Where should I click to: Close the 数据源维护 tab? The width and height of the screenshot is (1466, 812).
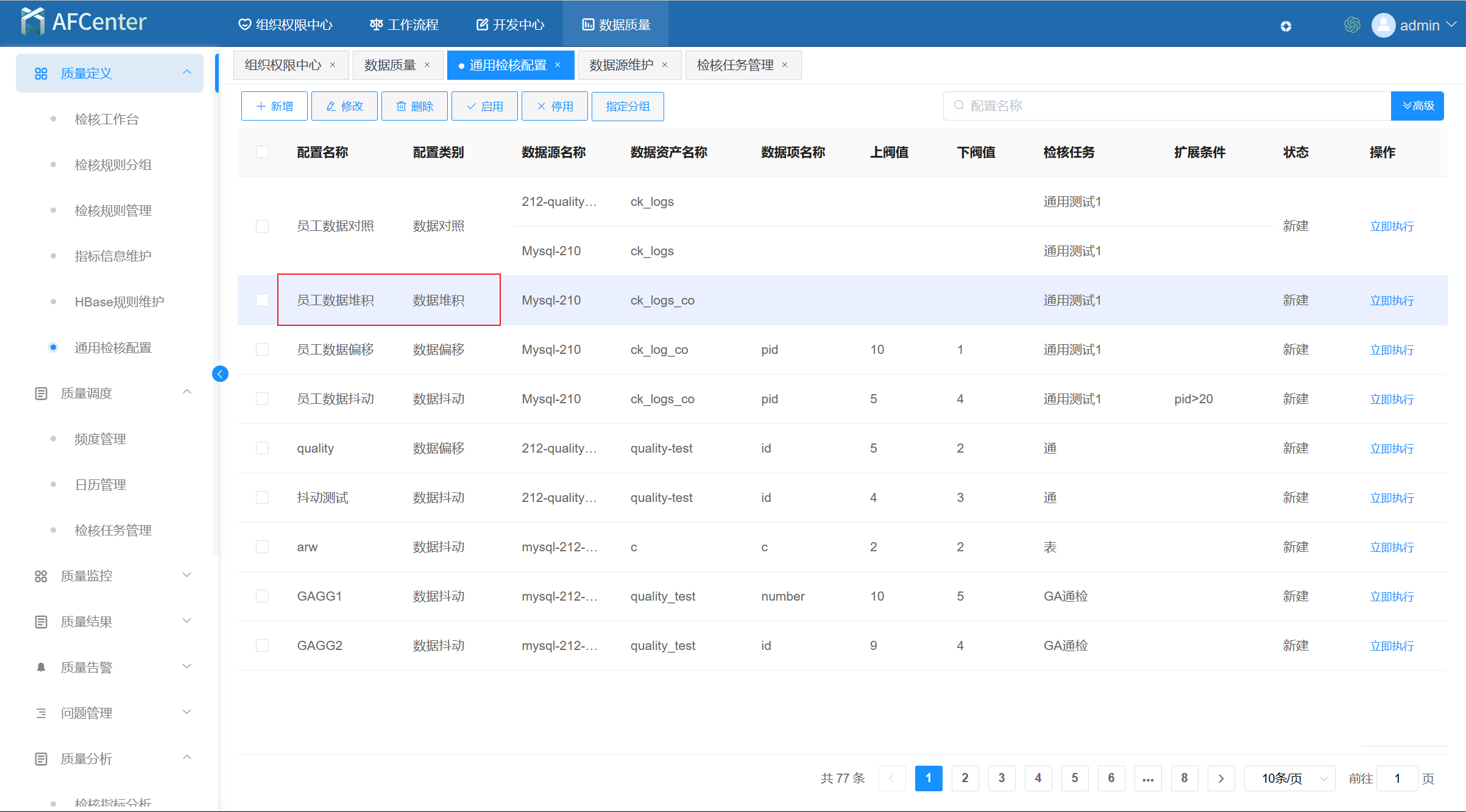click(x=665, y=65)
